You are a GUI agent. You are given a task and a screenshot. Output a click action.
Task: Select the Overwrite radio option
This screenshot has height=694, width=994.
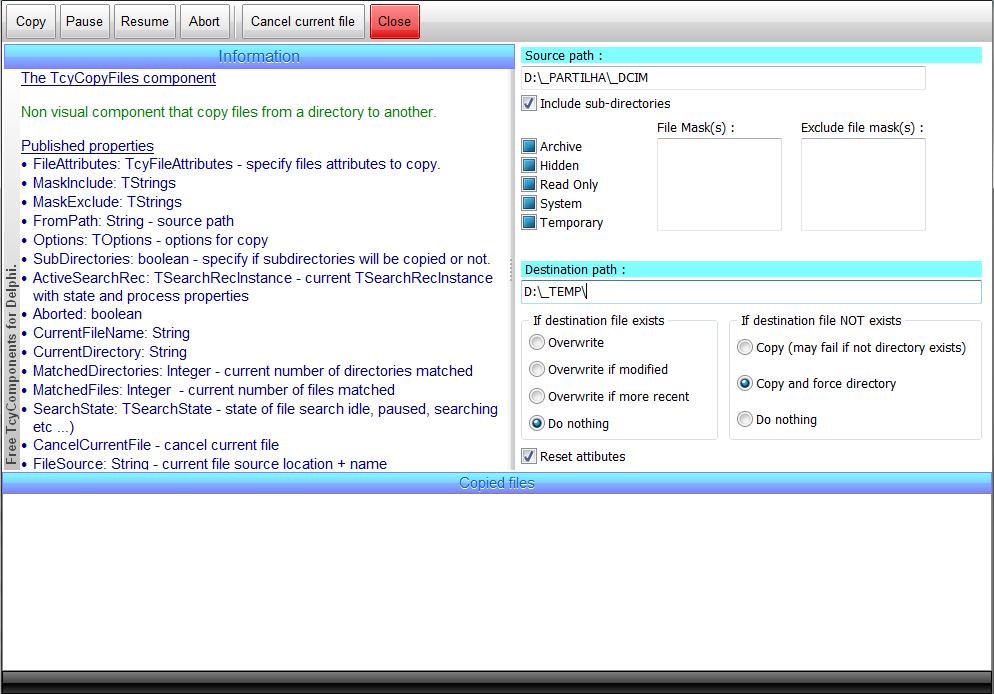pyautogui.click(x=537, y=343)
